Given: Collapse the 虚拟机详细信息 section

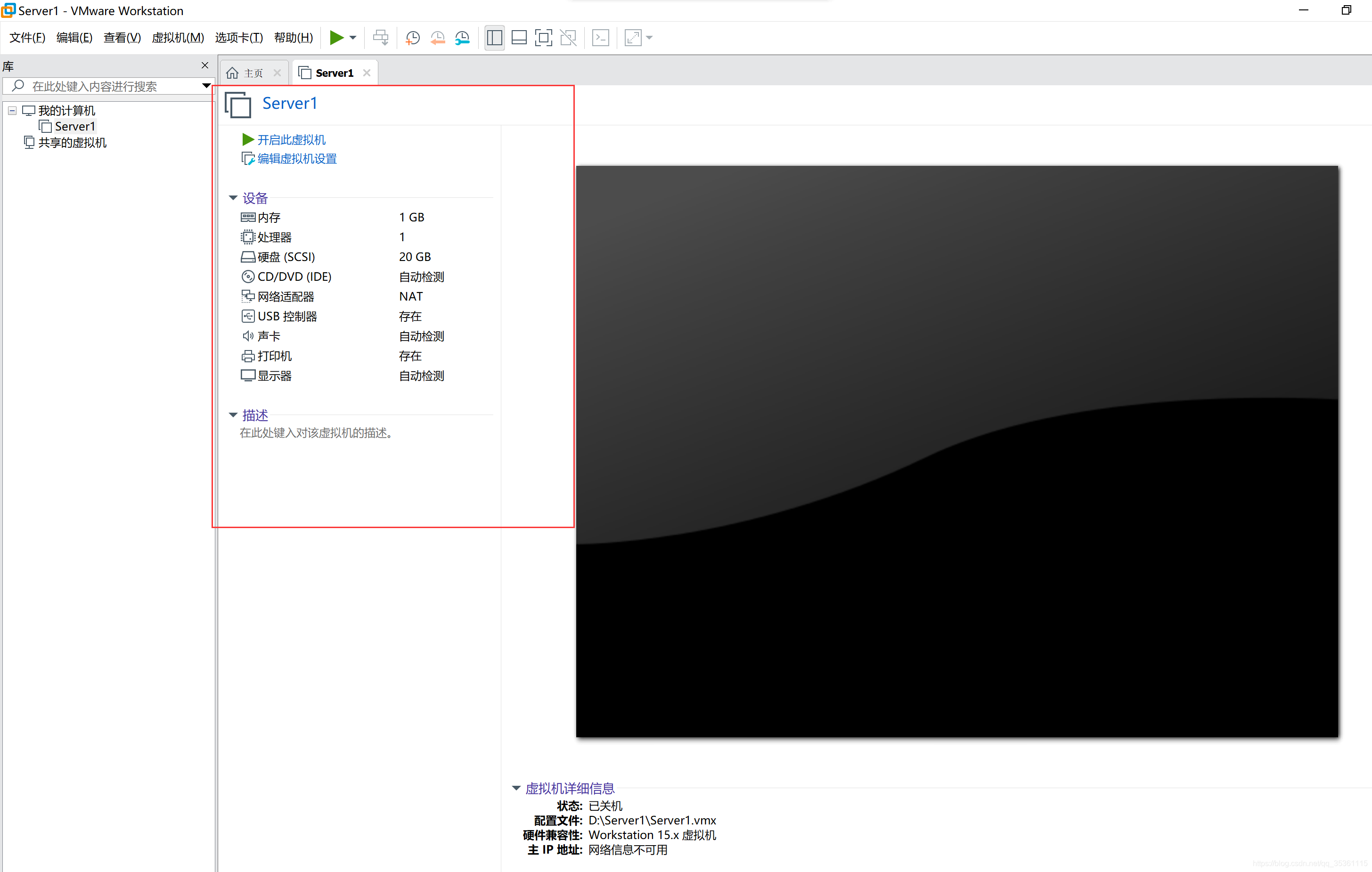Looking at the screenshot, I should click(516, 788).
